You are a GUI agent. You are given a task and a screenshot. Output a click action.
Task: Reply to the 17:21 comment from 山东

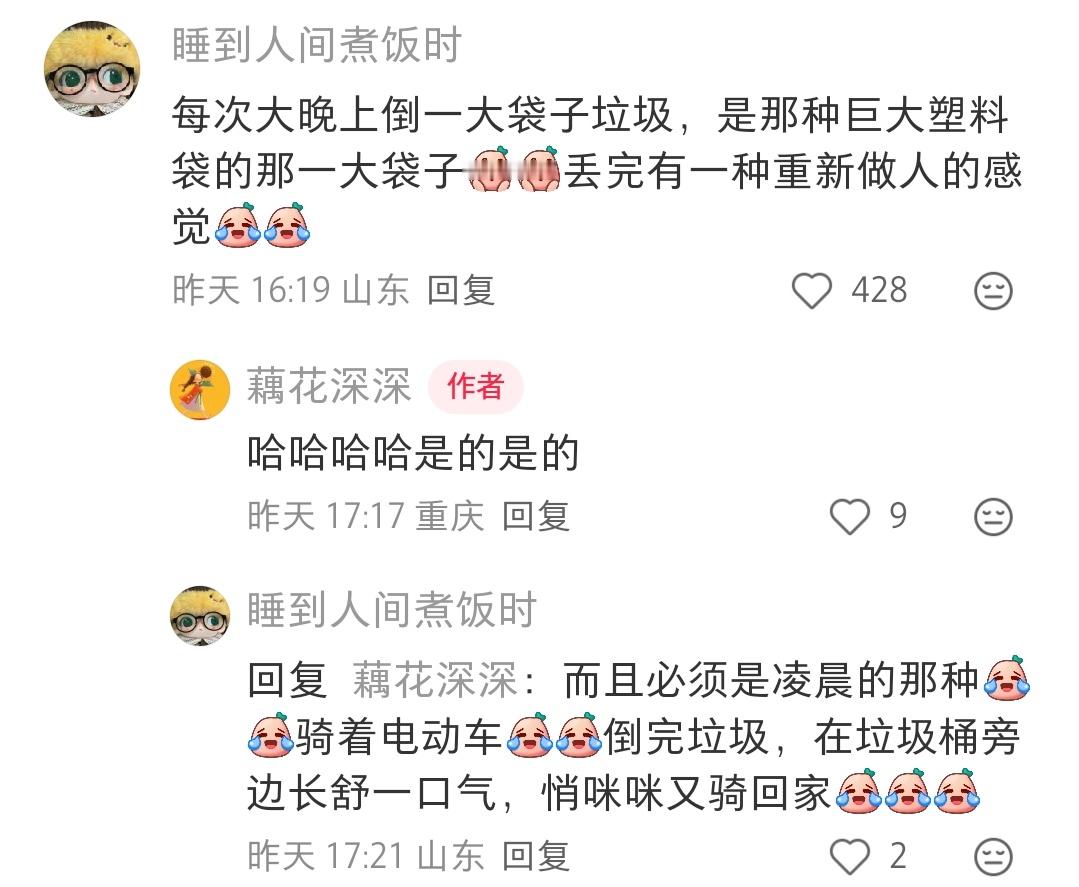coord(535,857)
